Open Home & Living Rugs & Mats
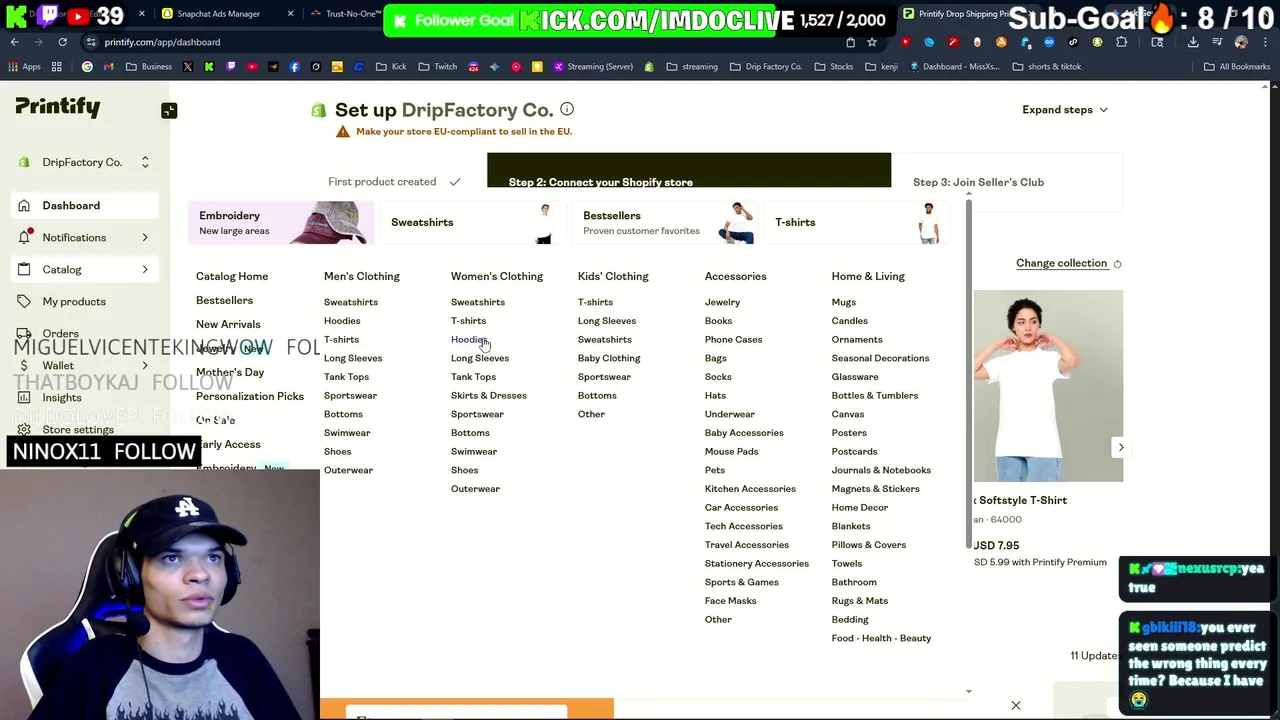This screenshot has height=720, width=1280. coord(859,601)
